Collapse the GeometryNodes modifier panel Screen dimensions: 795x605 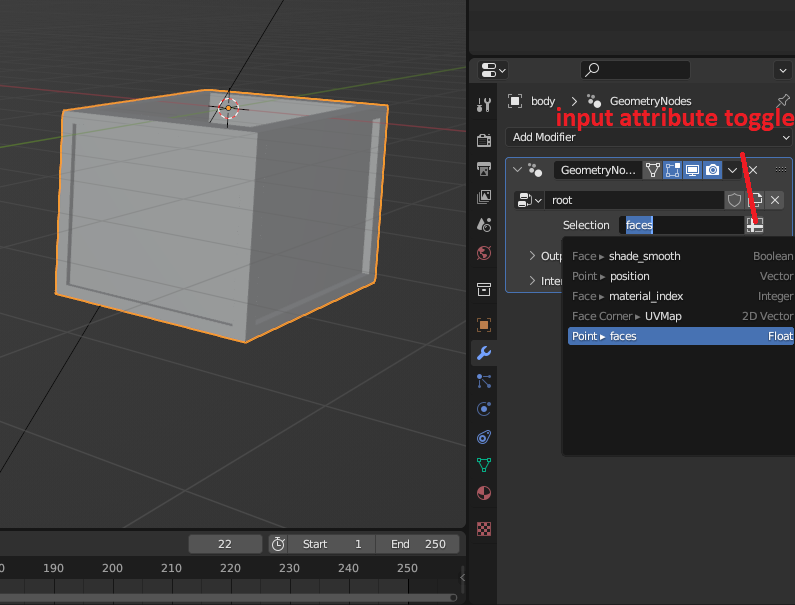click(517, 171)
